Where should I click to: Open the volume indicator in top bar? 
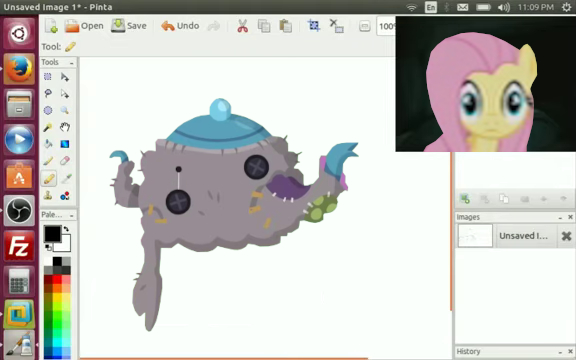(503, 7)
